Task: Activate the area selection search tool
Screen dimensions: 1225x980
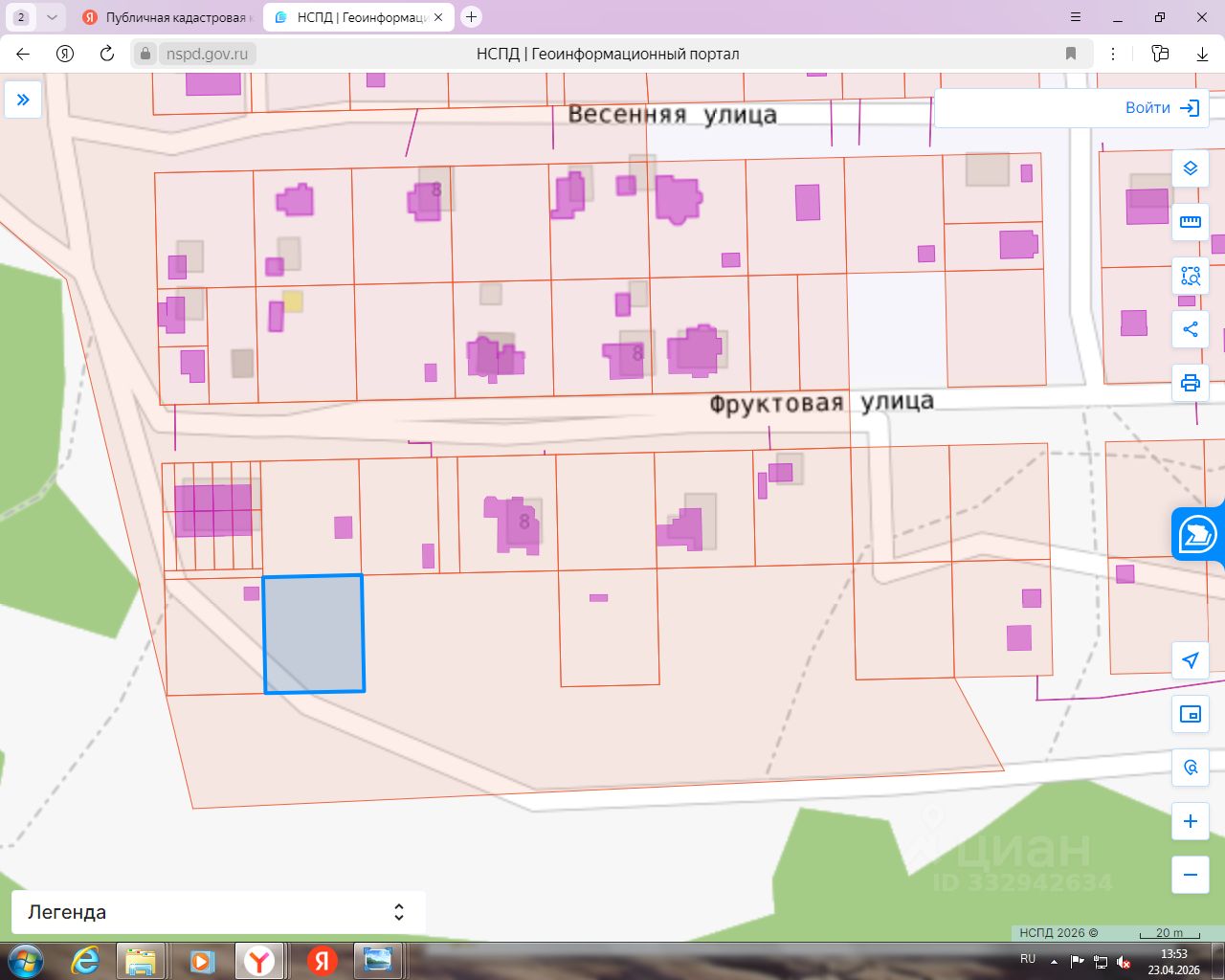Action: 1190,276
